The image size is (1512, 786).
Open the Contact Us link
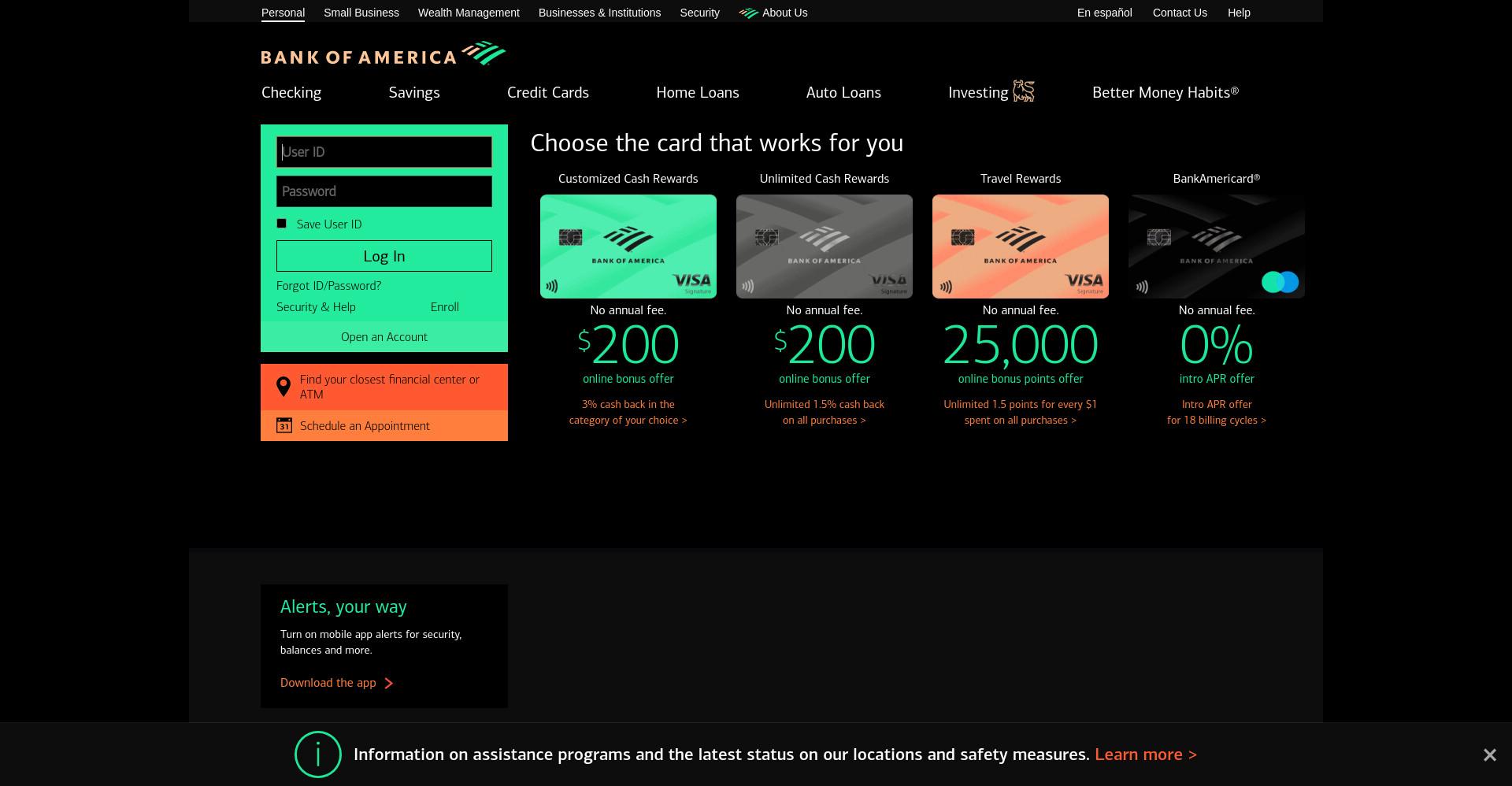[1180, 13]
